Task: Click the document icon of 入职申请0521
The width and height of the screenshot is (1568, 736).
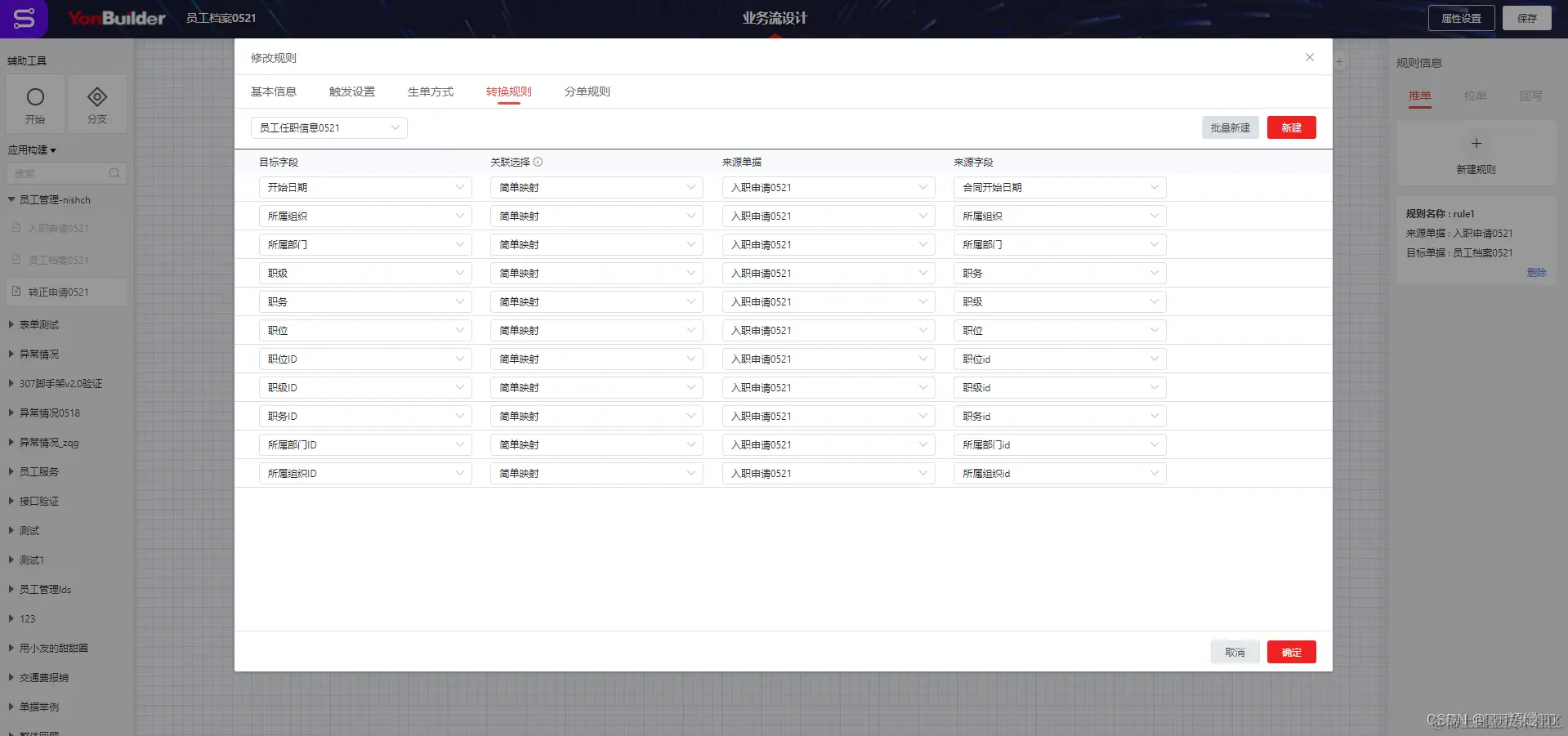Action: pyautogui.click(x=16, y=228)
